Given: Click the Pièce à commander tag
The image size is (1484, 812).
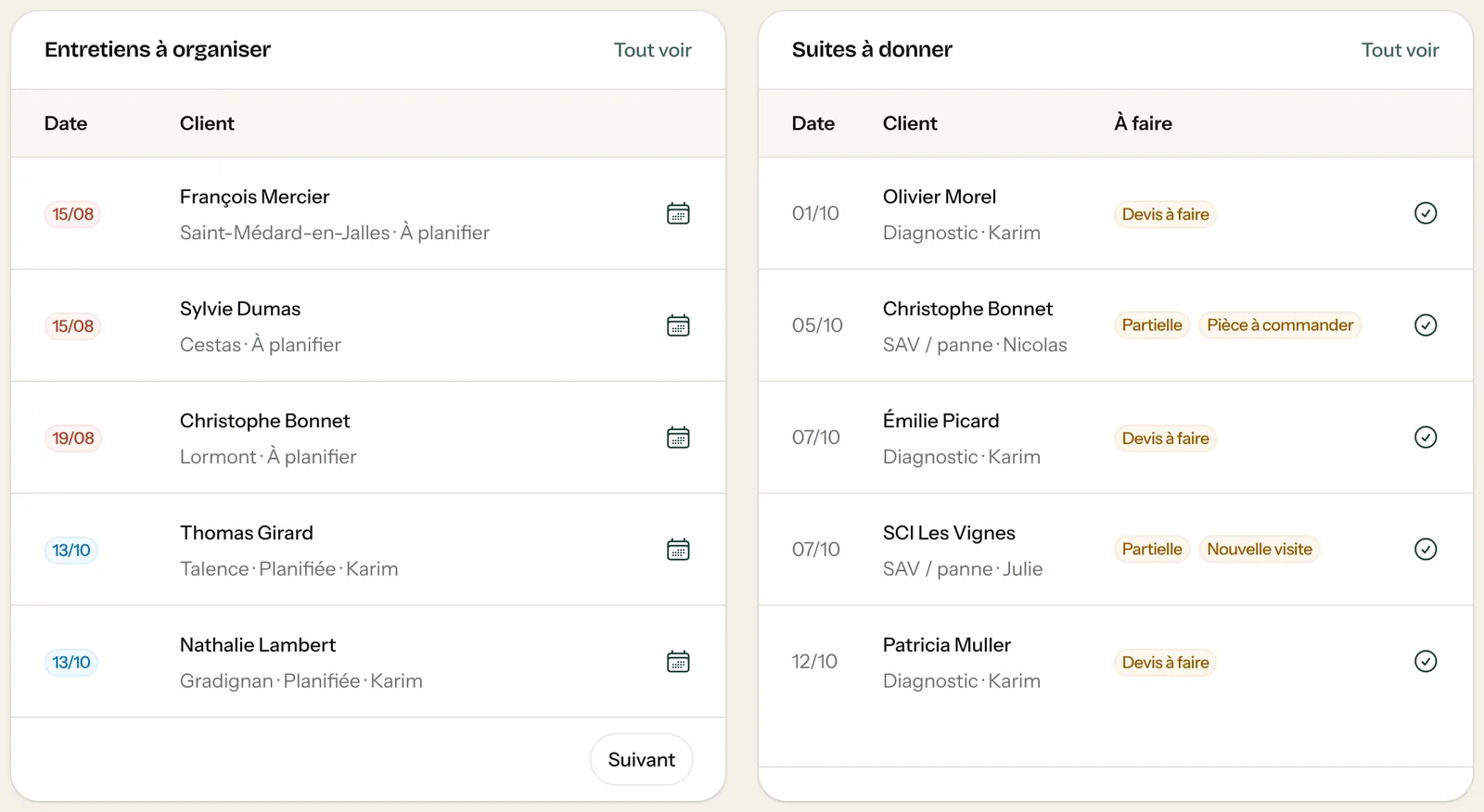Looking at the screenshot, I should [1280, 324].
